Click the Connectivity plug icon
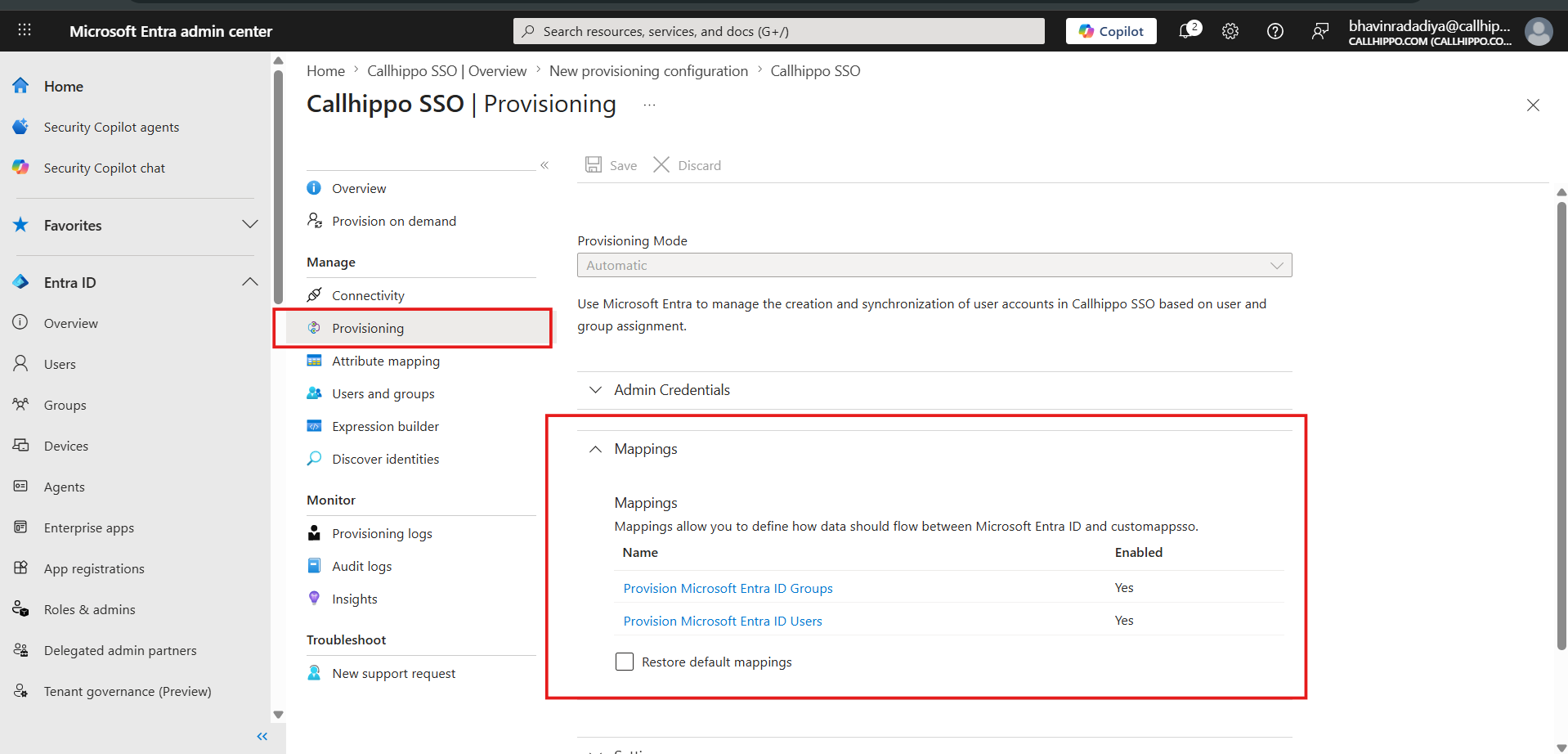The height and width of the screenshot is (754, 1568). 314,294
